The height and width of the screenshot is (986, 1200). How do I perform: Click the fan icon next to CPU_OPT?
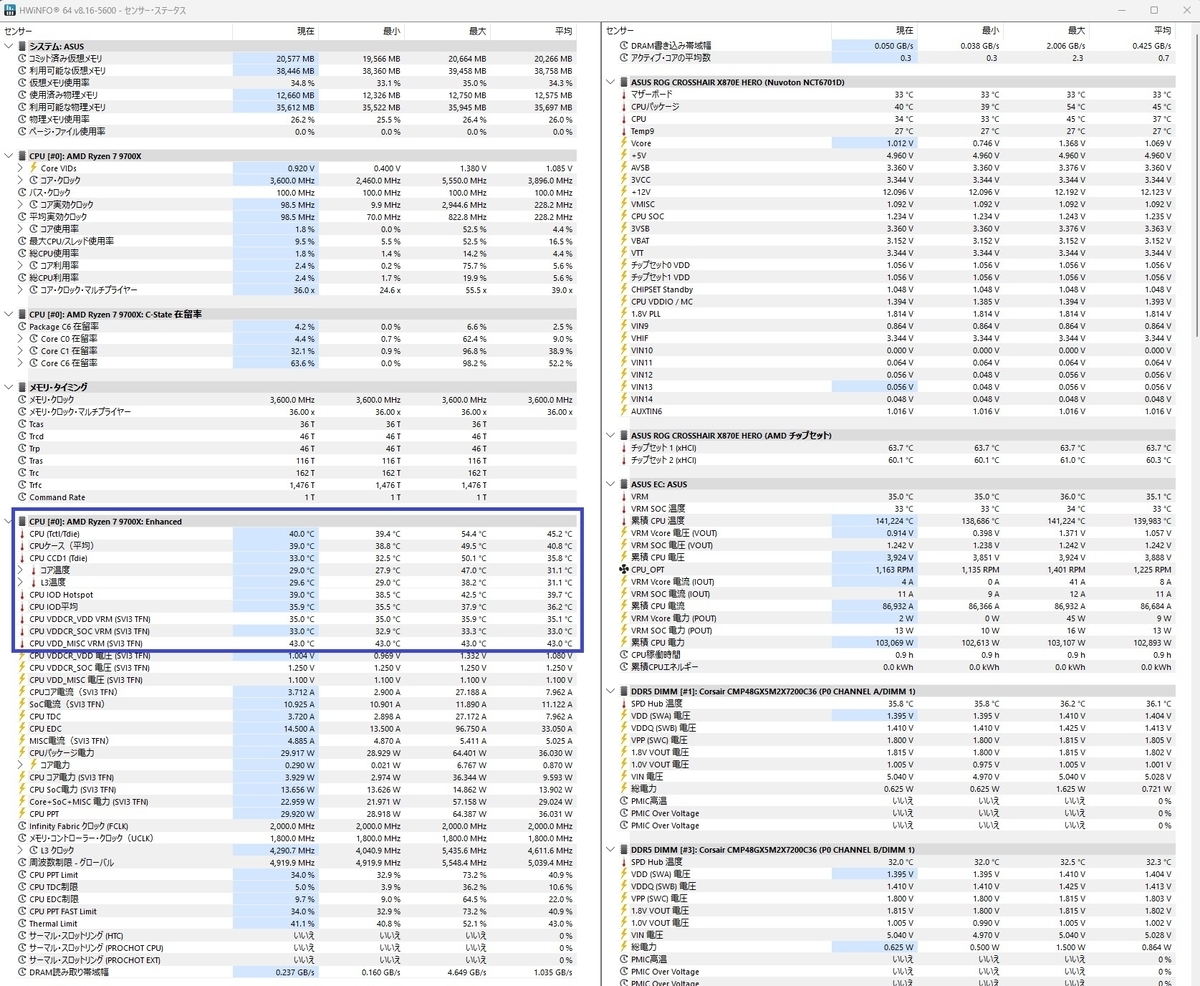(624, 569)
